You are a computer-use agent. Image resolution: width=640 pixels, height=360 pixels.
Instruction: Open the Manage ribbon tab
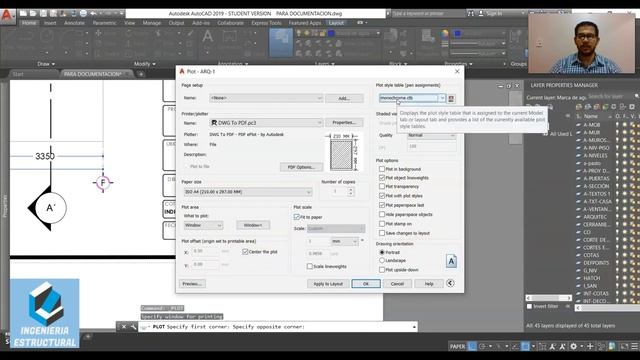point(151,23)
